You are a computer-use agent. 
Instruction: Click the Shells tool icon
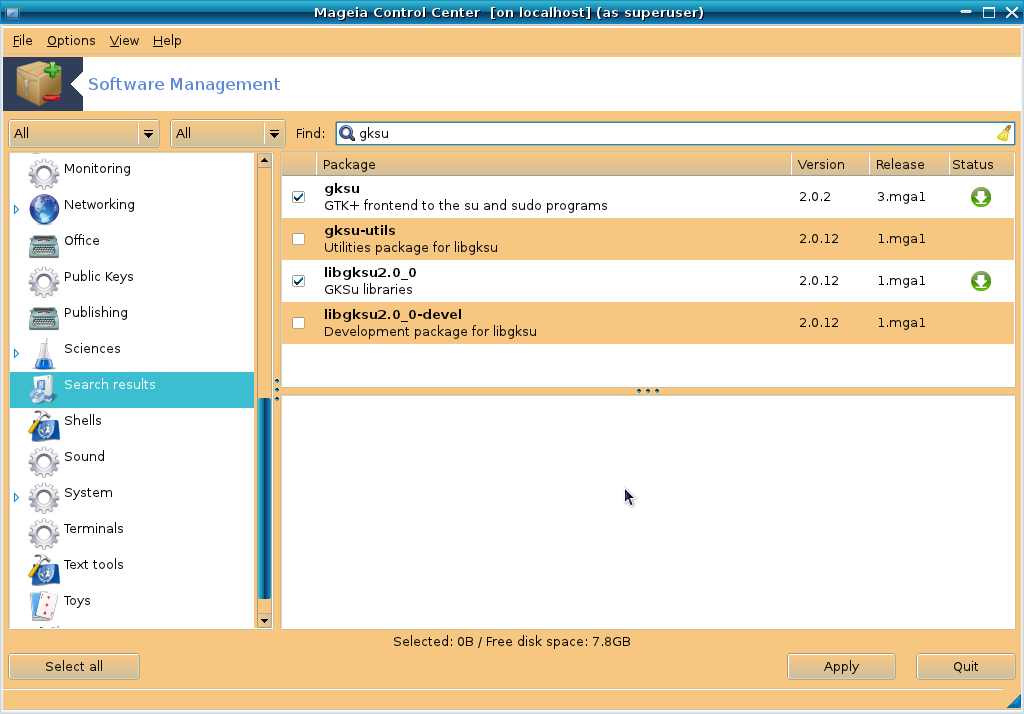pos(44,425)
